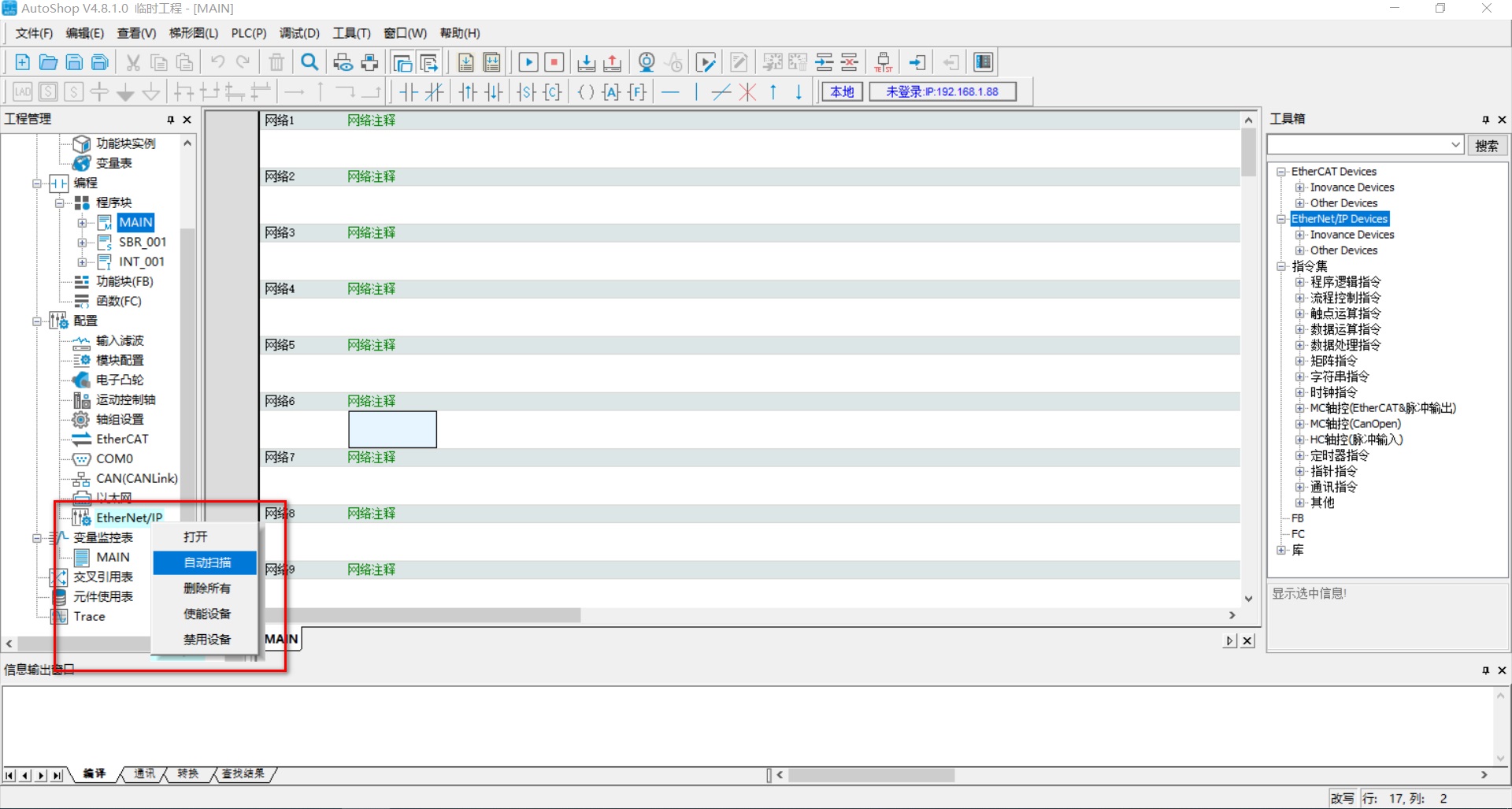Insert a normally open contact
Viewport: 1512px width, 809px height.
[408, 92]
